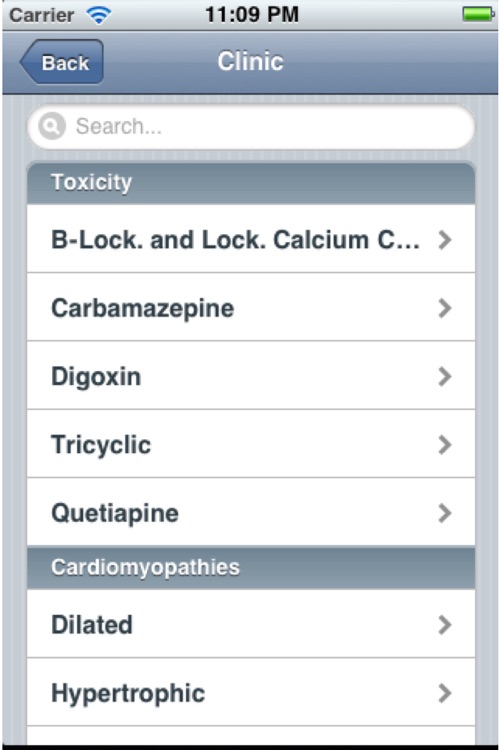Open the Dilated cardiomyopathy item
500x750 pixels.
pos(251,624)
